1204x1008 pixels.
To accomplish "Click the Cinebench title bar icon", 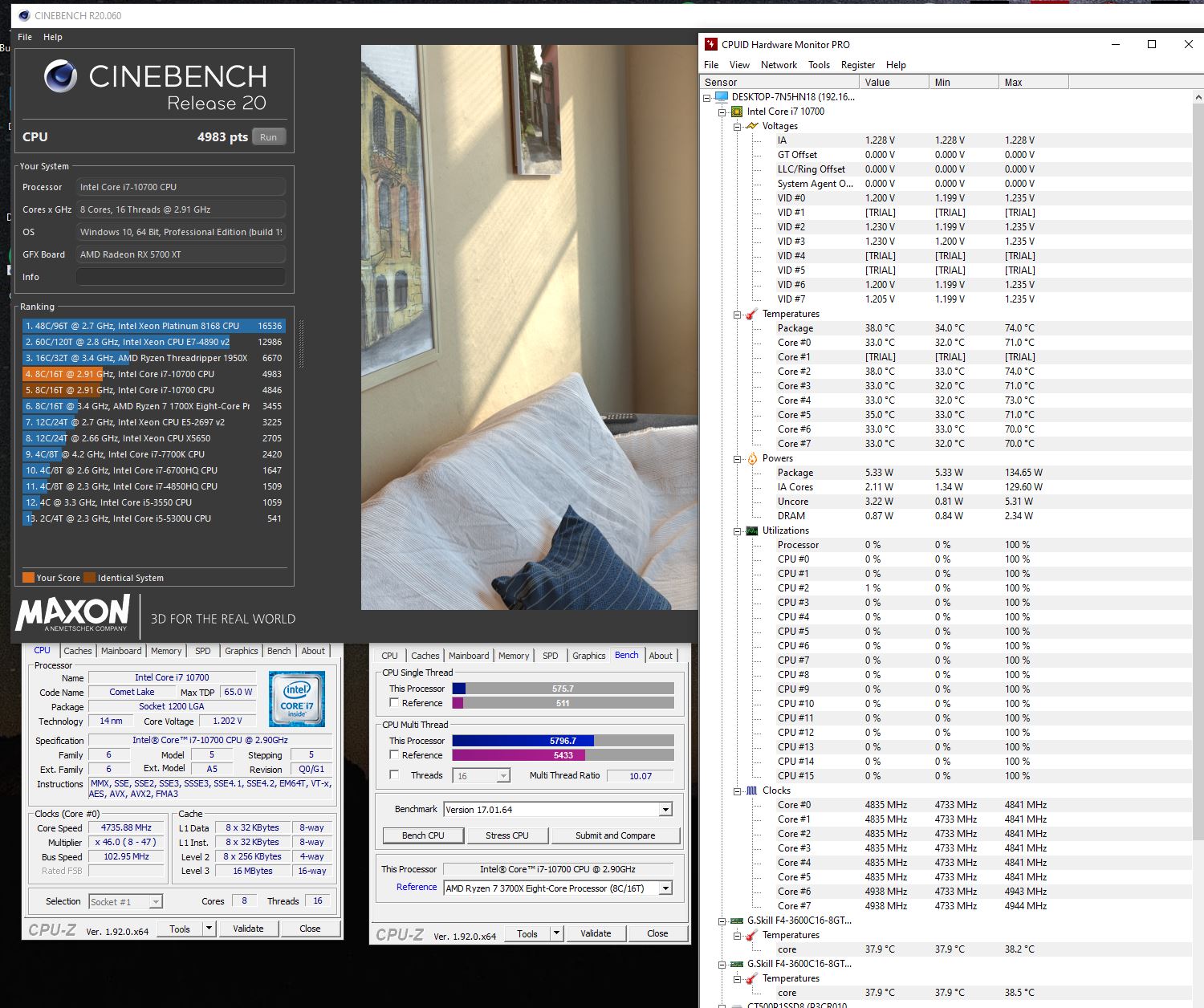I will click(x=23, y=15).
